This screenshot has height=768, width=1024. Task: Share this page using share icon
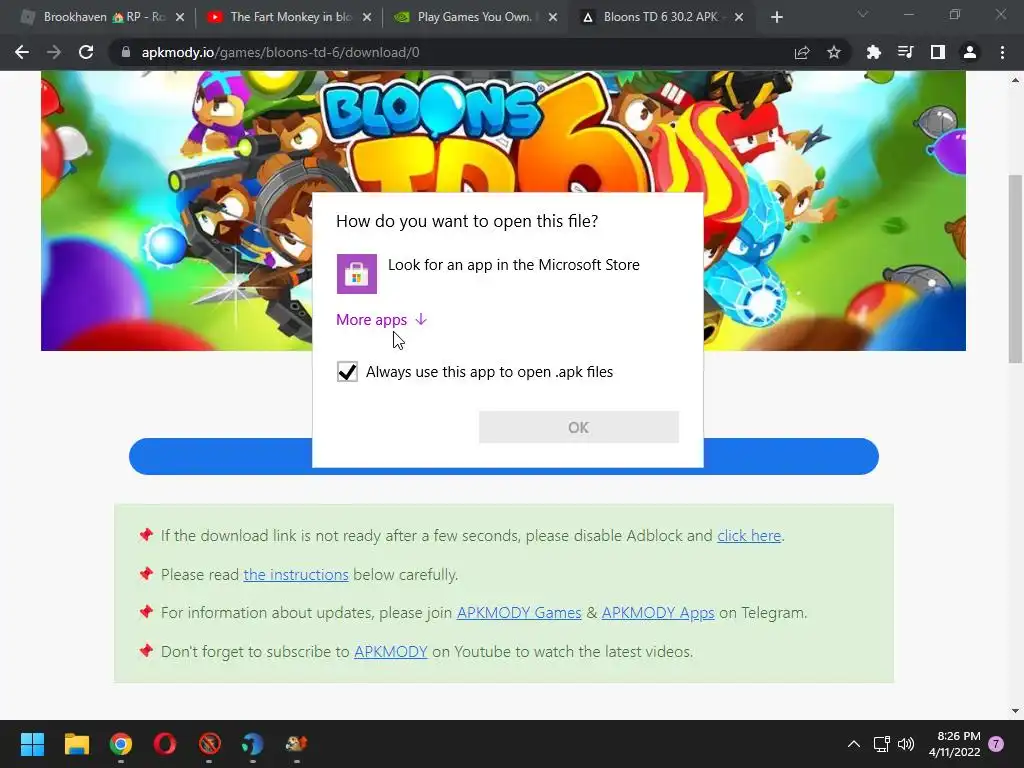802,52
